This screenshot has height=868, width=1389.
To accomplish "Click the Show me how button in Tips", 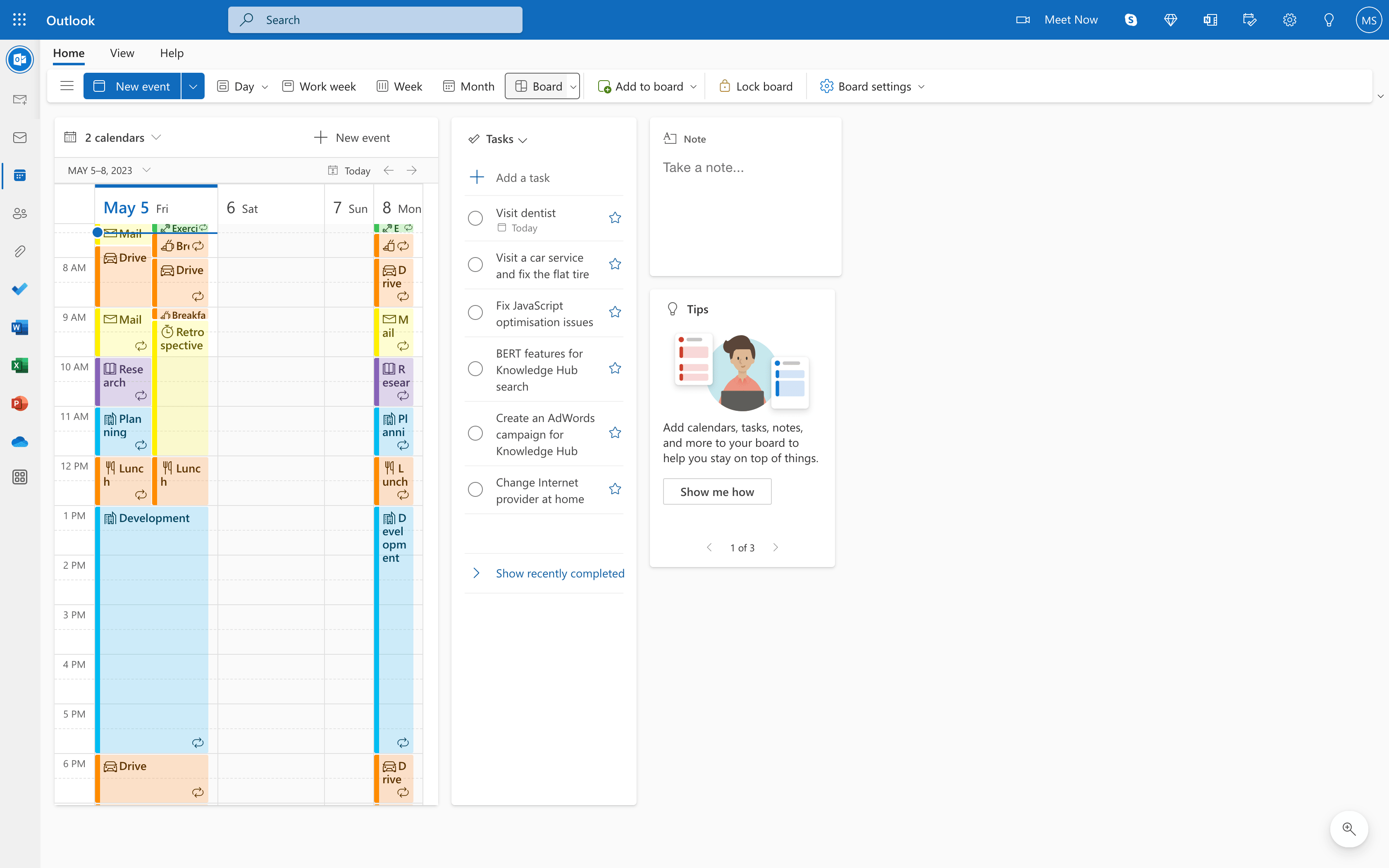I will [717, 491].
